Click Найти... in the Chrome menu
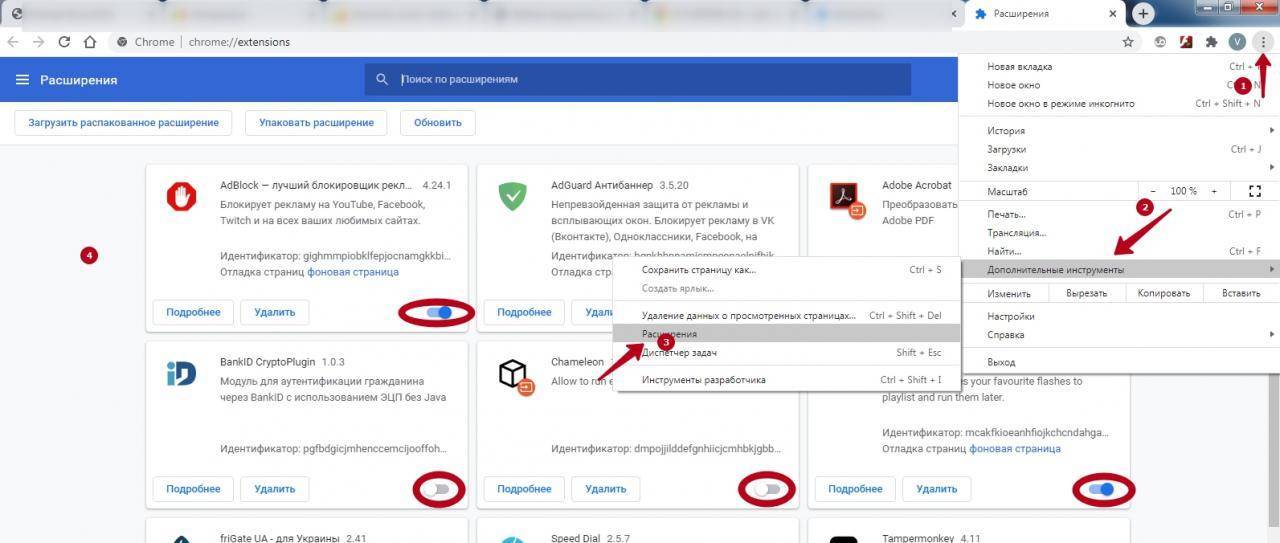This screenshot has width=1280, height=543. click(1118, 251)
